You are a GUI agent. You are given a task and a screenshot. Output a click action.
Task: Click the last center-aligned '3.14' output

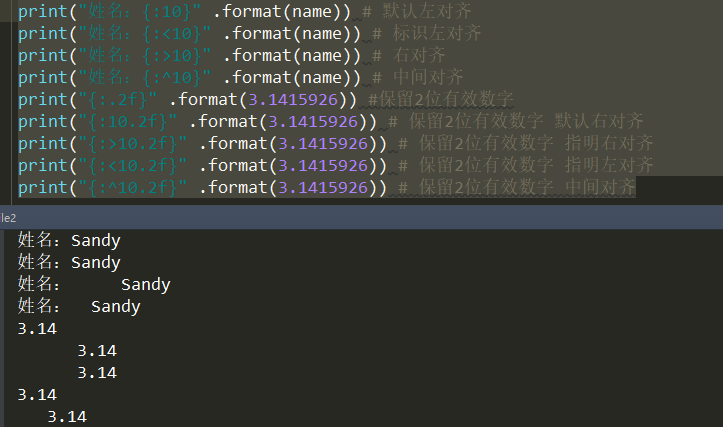click(x=67, y=416)
